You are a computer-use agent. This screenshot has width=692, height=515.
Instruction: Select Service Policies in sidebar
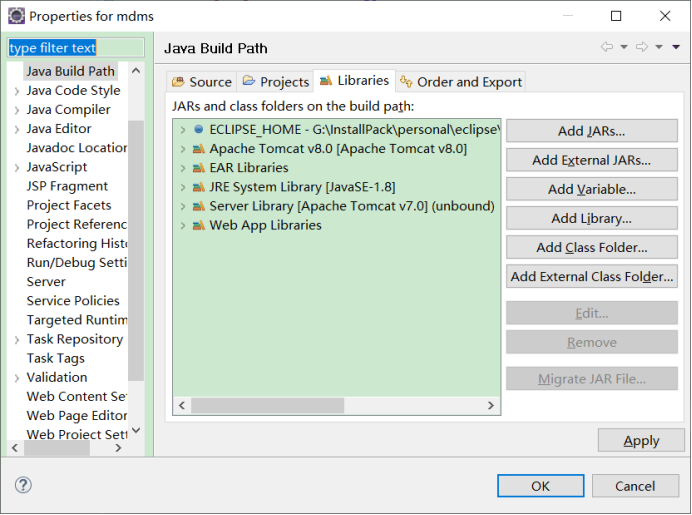[x=73, y=301]
